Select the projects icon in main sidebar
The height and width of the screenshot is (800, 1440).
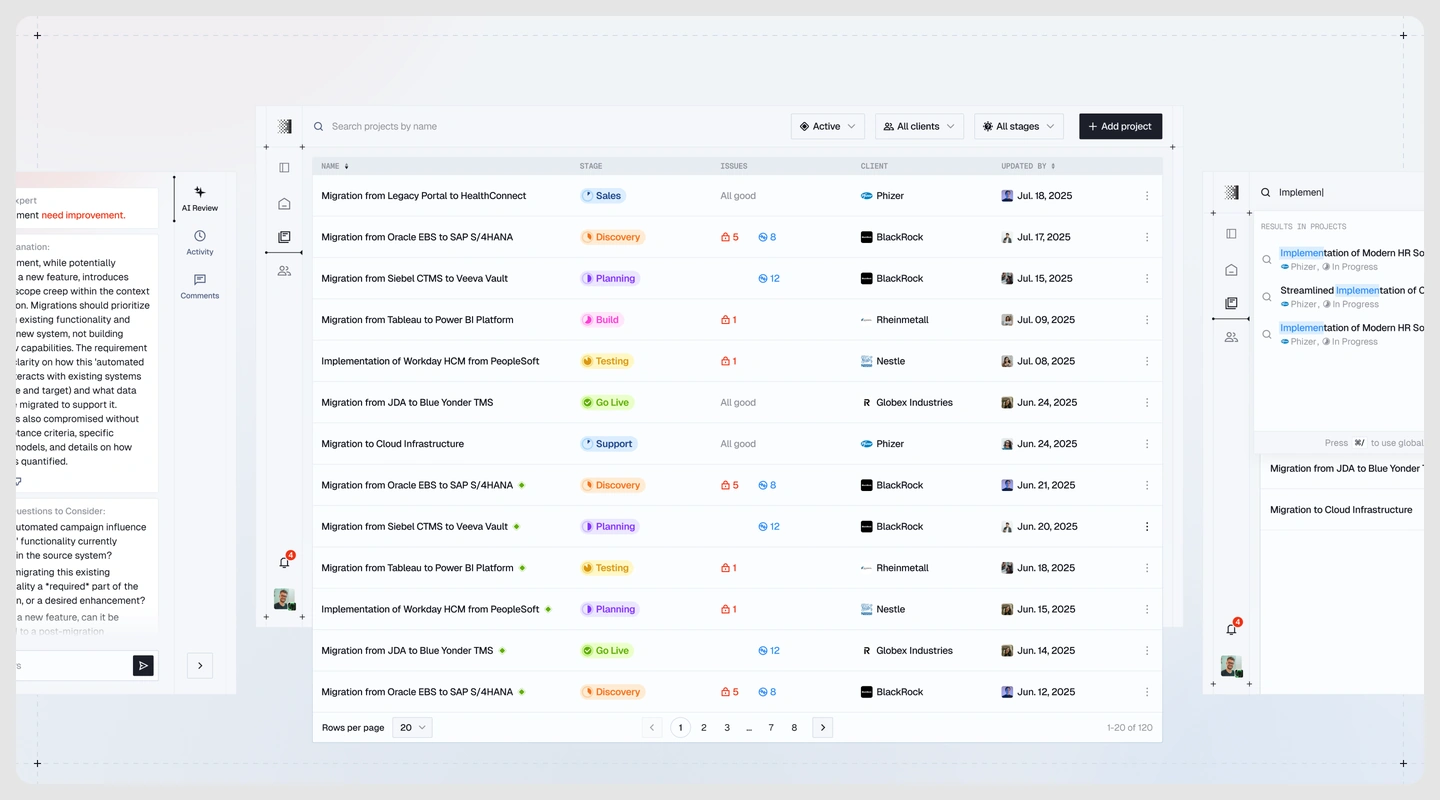pos(284,237)
